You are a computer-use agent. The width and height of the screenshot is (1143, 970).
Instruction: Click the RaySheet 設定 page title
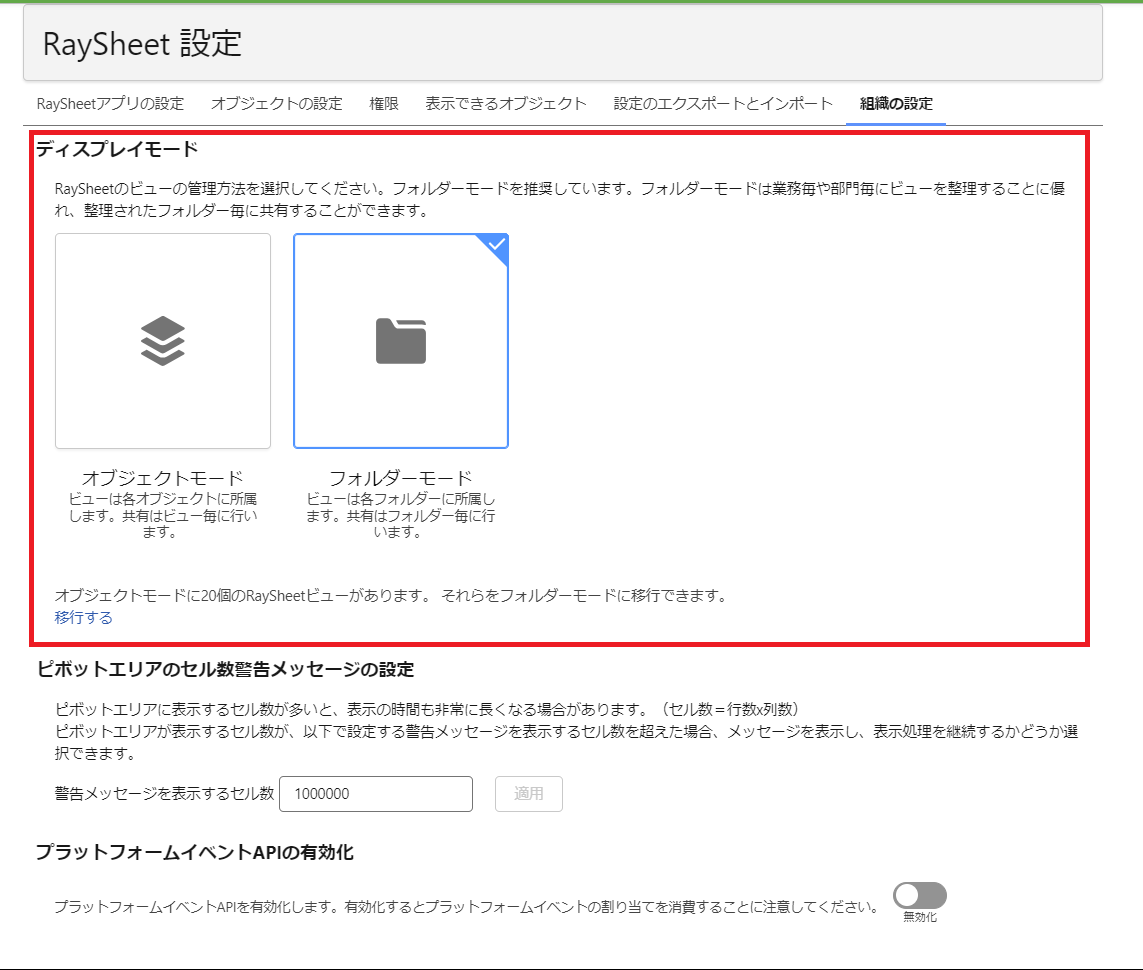coord(142,44)
